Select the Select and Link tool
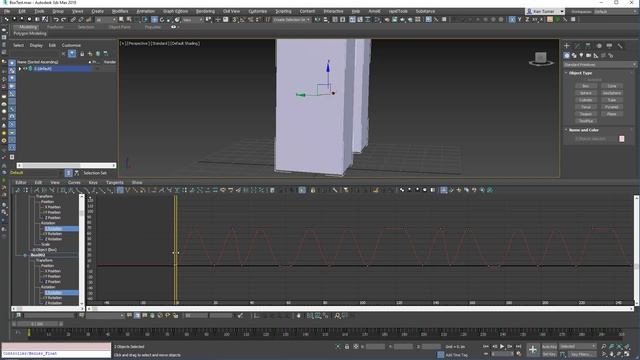Viewport: 640px width, 360px height. [73, 19]
